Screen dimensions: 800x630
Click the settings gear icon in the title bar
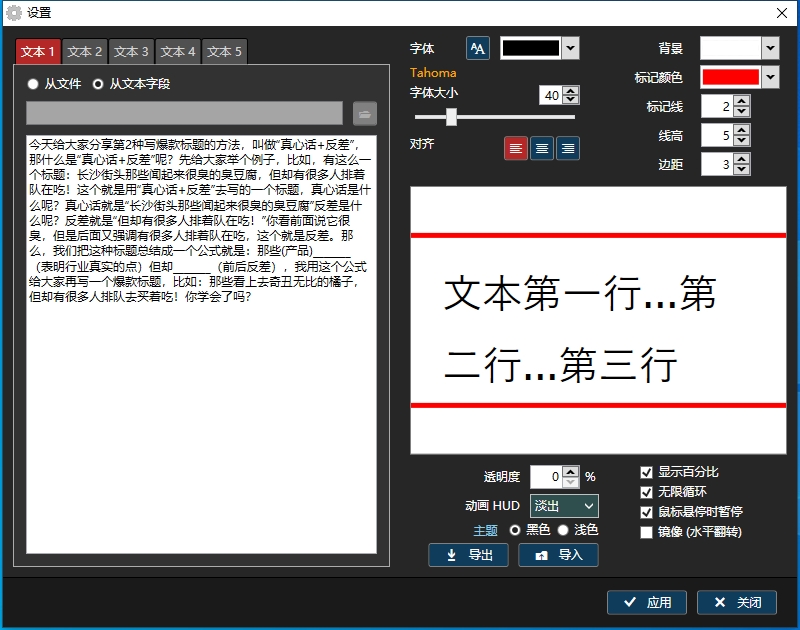coord(14,12)
